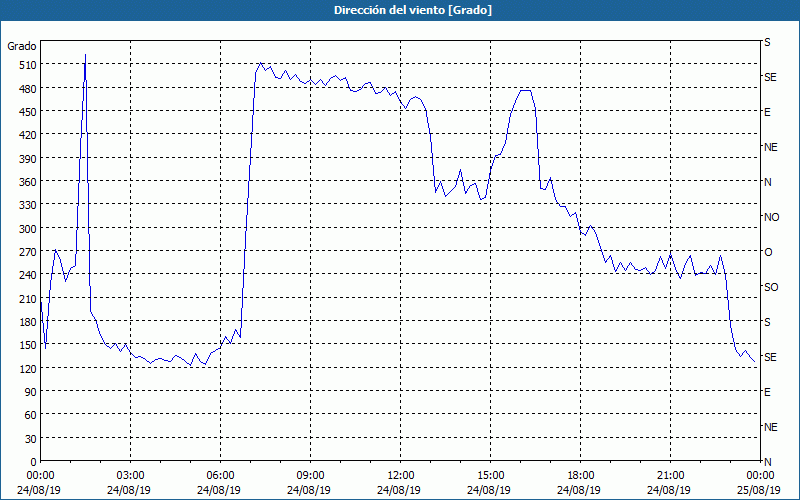Click the chart title "Dirección del viento [Grado]"
800x500 pixels.
(x=412, y=10)
